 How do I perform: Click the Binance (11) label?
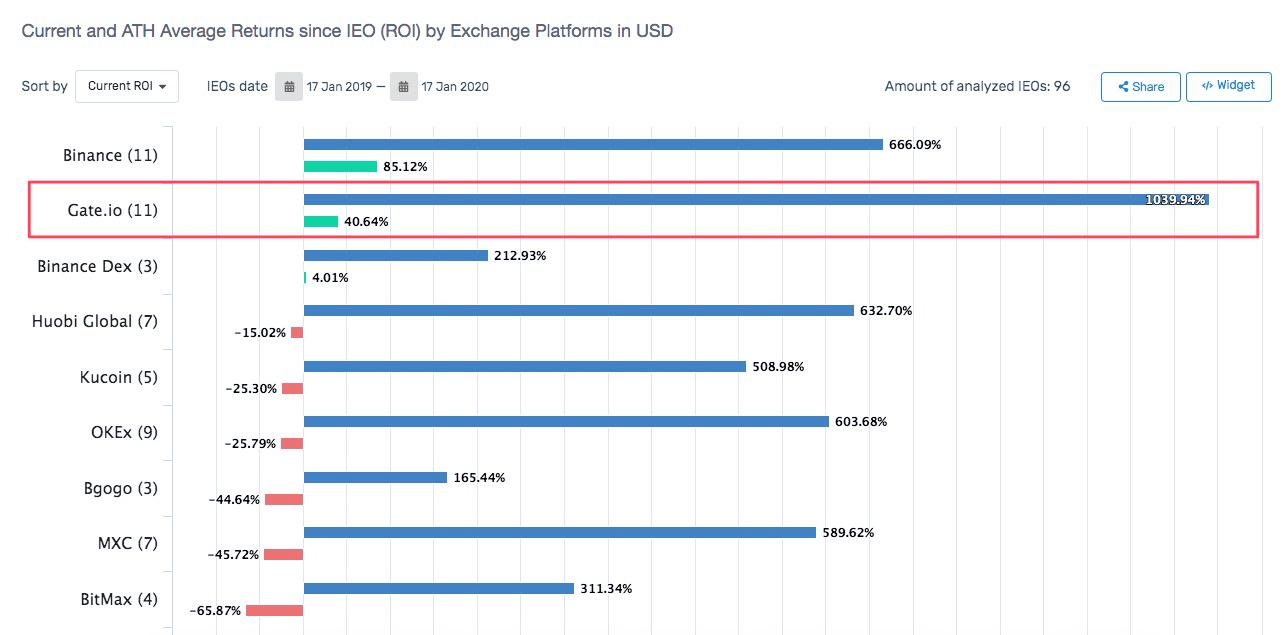110,155
